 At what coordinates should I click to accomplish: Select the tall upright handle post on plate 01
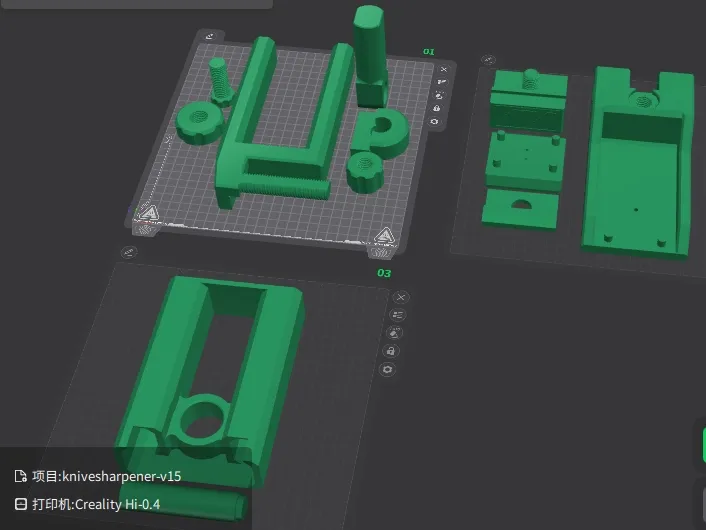[371, 54]
